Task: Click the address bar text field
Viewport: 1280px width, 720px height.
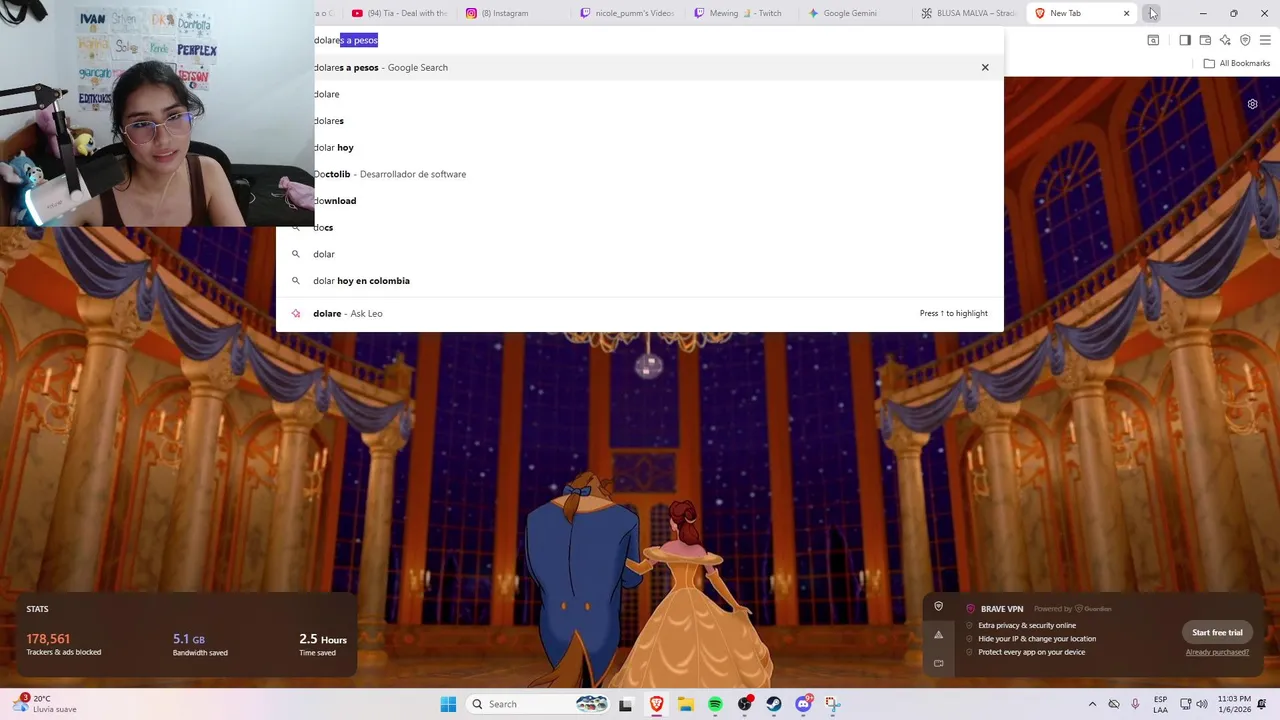Action: click(x=640, y=40)
